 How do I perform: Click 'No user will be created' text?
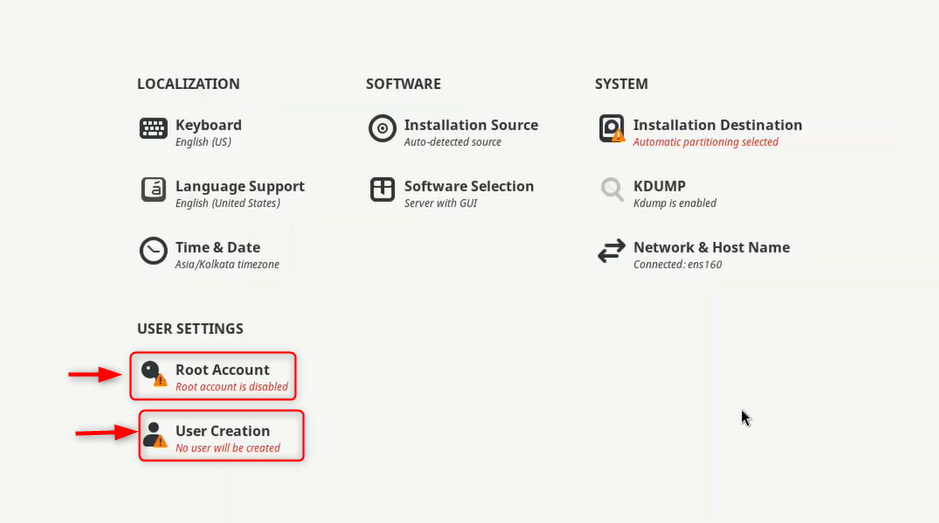(228, 448)
